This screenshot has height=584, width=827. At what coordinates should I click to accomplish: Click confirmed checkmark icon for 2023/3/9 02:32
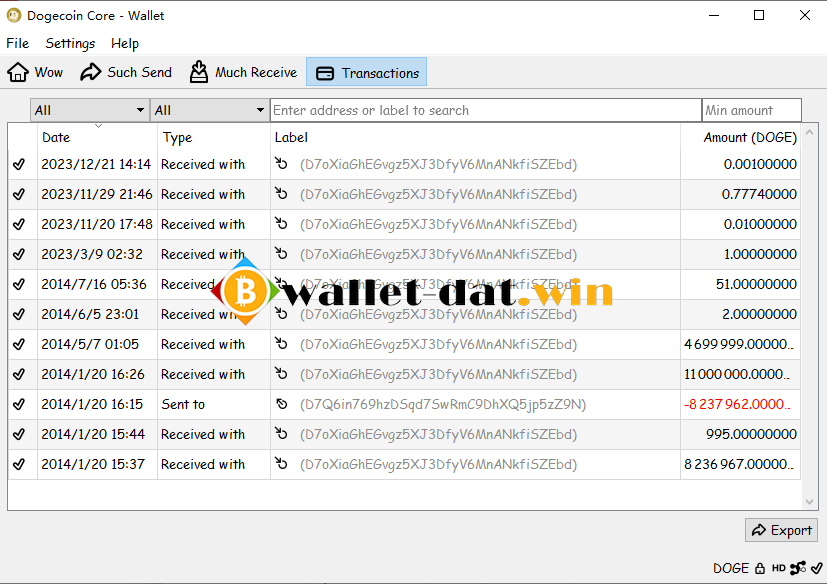click(19, 254)
